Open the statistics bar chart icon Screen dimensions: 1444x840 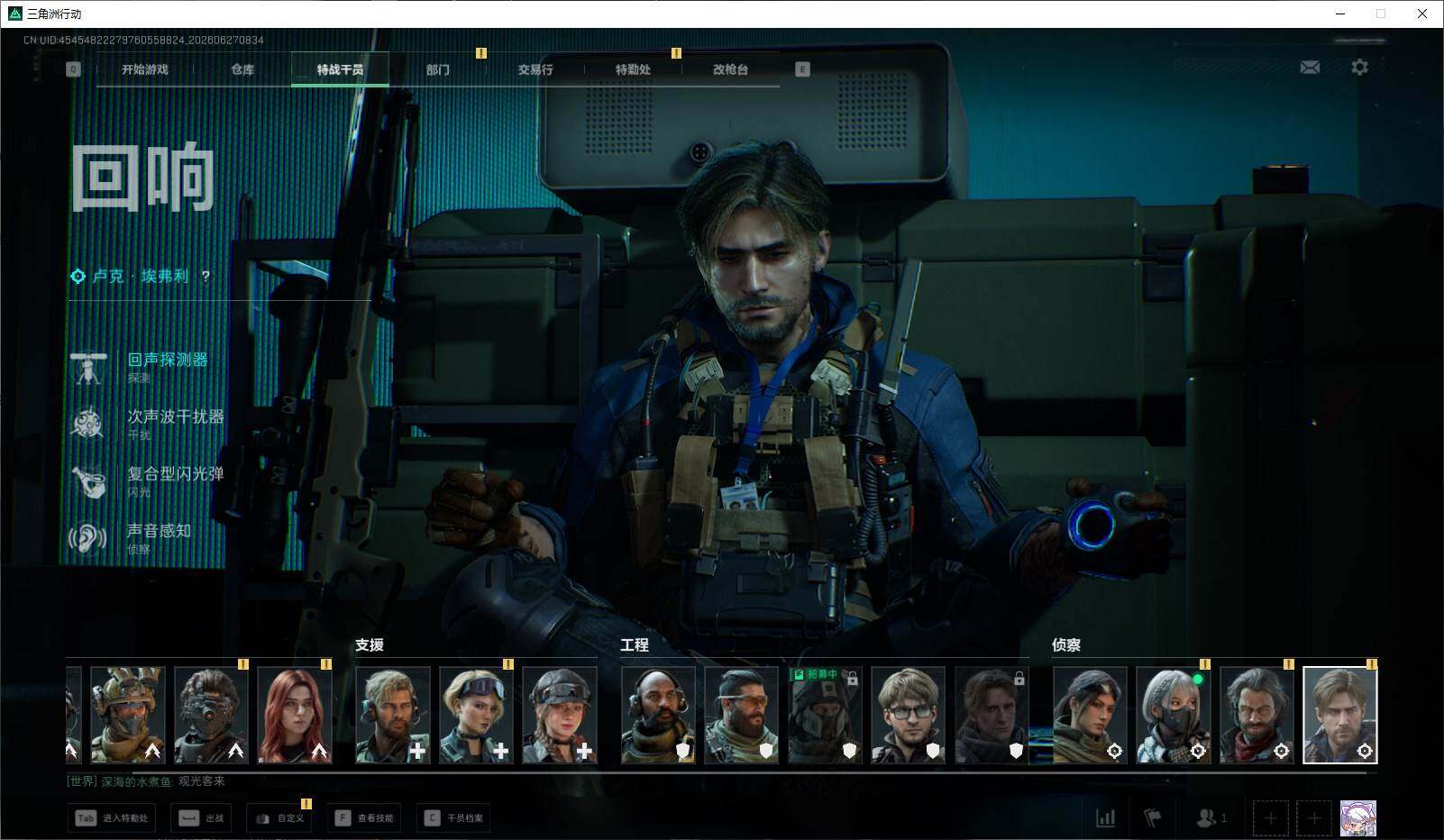[1105, 817]
